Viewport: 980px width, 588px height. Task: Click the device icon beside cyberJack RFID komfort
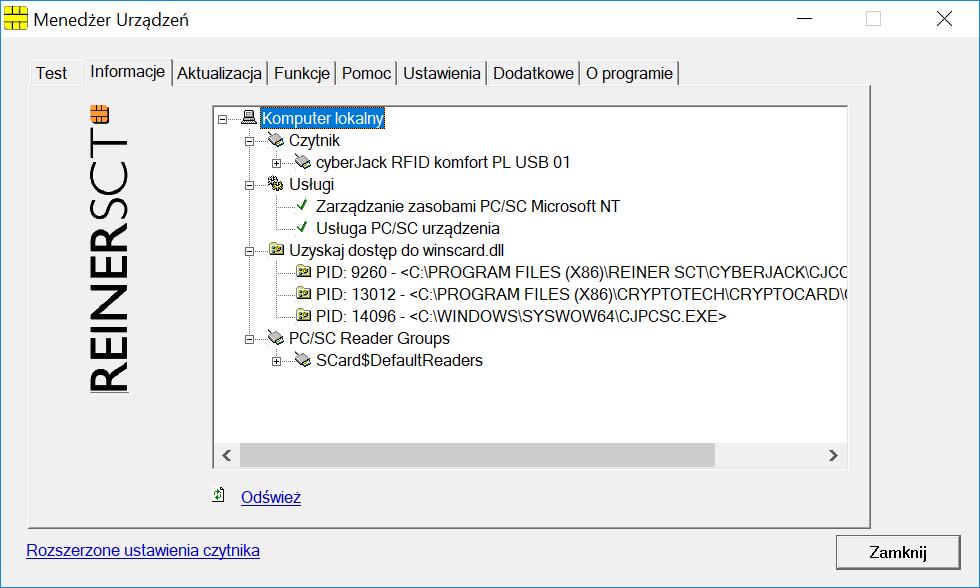(x=302, y=162)
